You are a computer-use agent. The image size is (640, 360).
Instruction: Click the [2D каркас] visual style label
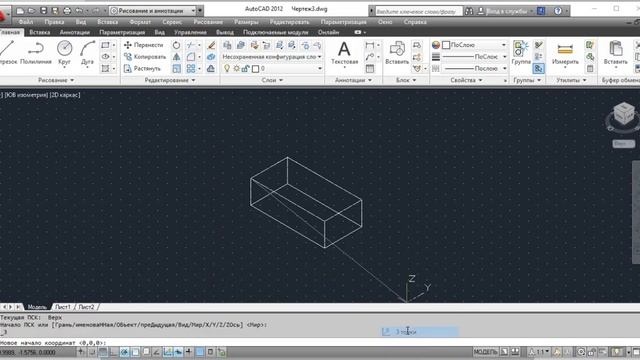[x=65, y=95]
